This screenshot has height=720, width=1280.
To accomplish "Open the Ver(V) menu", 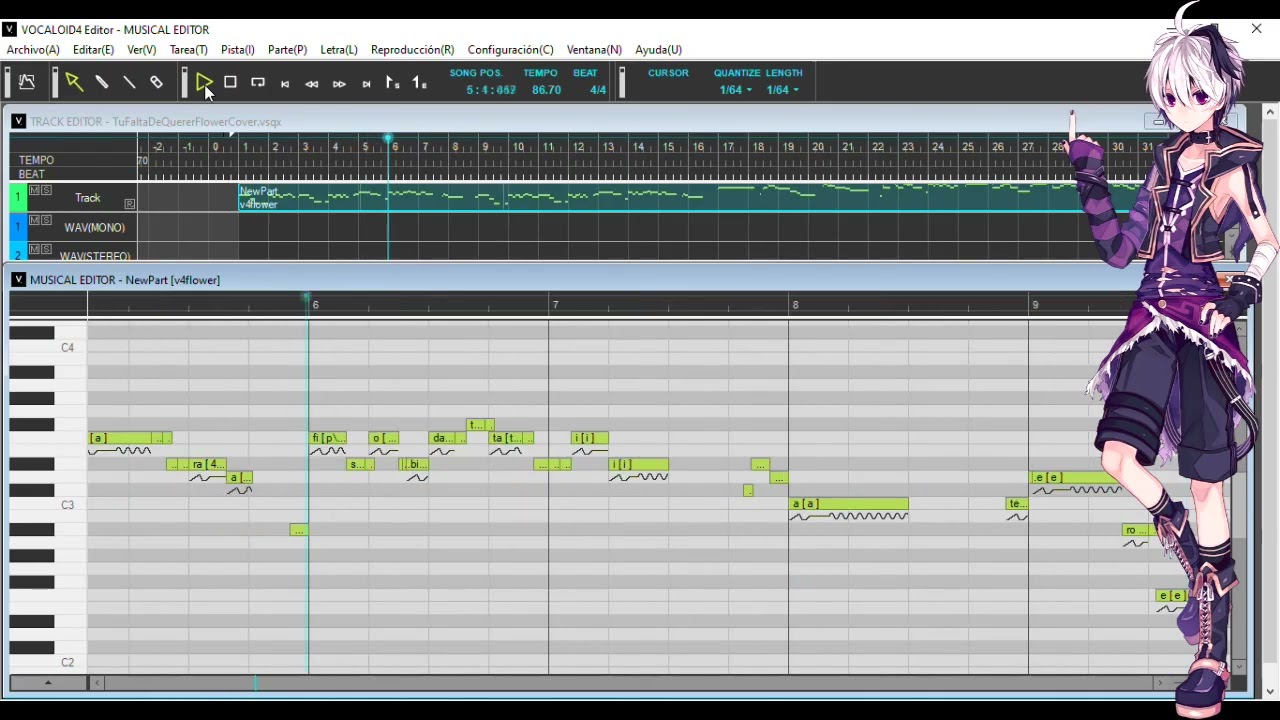I will (x=141, y=49).
